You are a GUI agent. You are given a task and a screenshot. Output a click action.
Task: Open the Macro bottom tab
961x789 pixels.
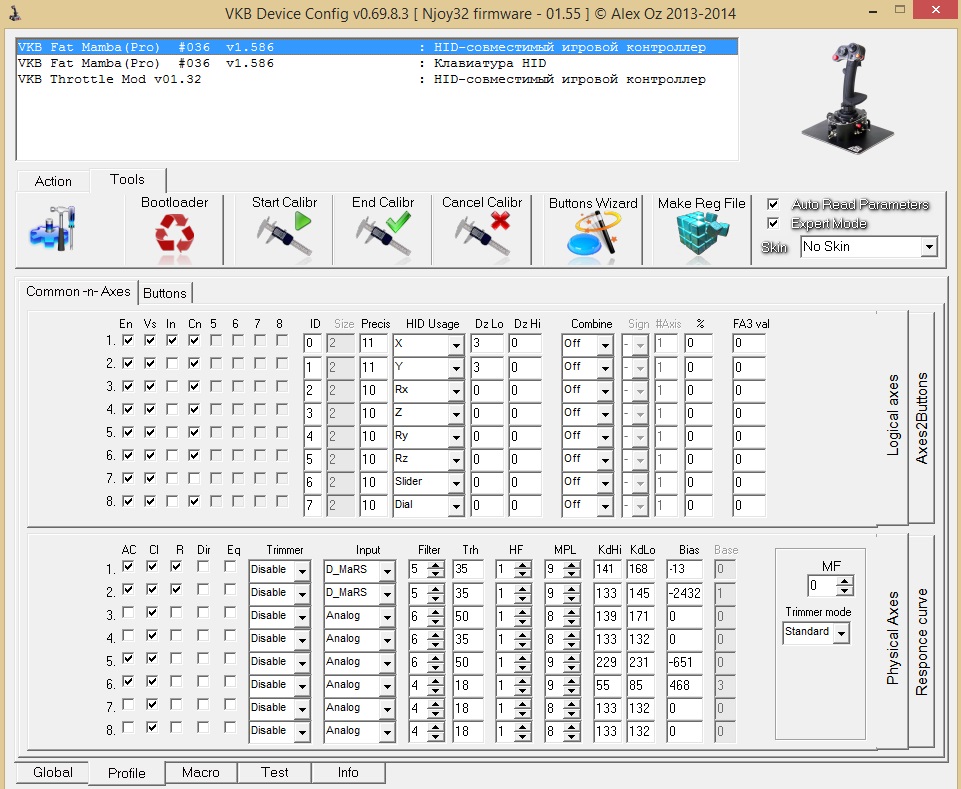click(200, 772)
